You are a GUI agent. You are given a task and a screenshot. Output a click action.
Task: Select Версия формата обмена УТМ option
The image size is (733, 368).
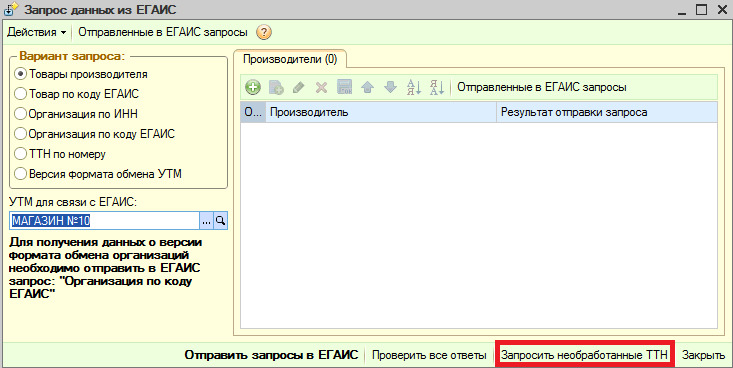tap(98, 174)
